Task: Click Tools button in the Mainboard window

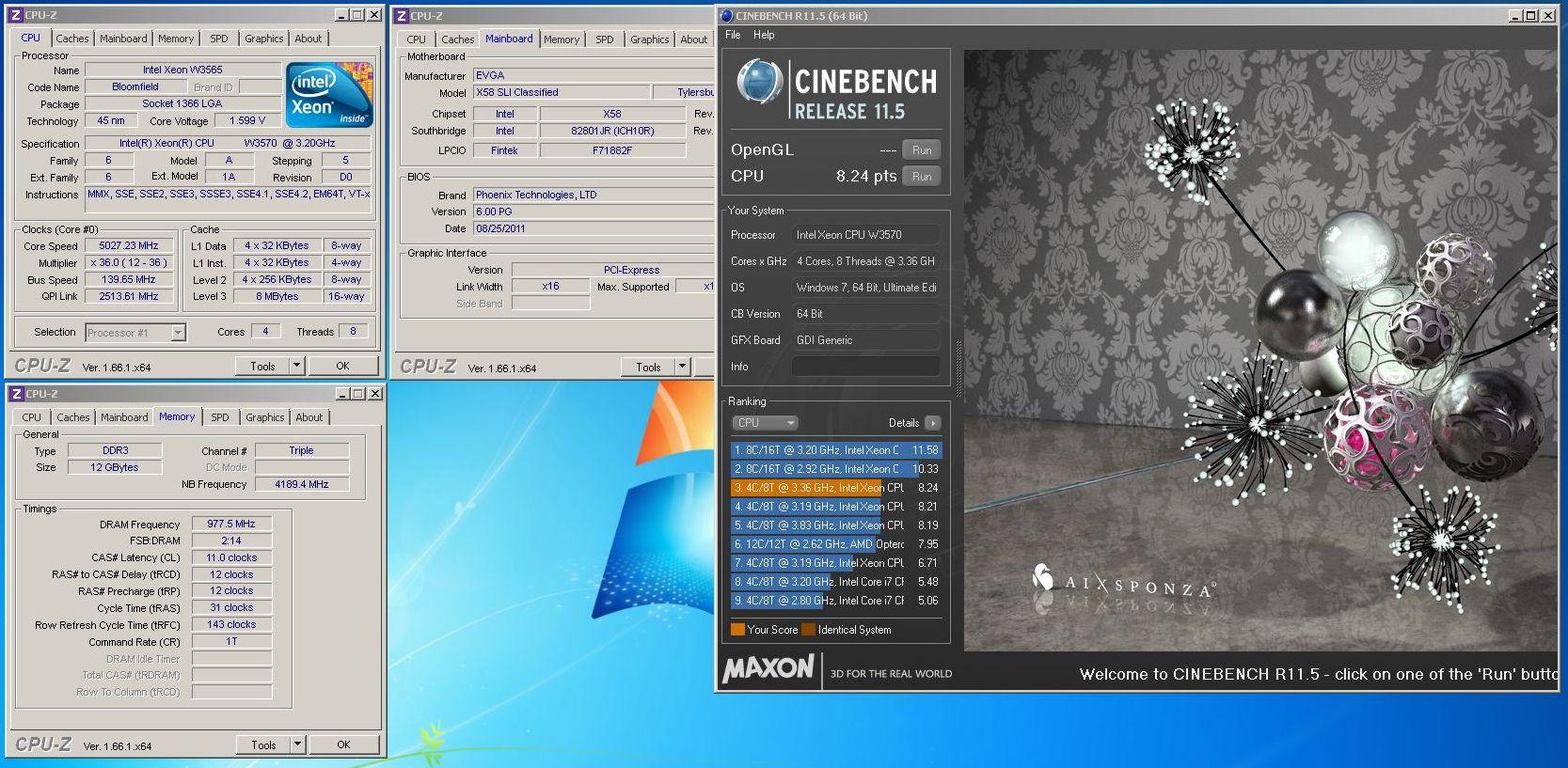Action: click(648, 367)
